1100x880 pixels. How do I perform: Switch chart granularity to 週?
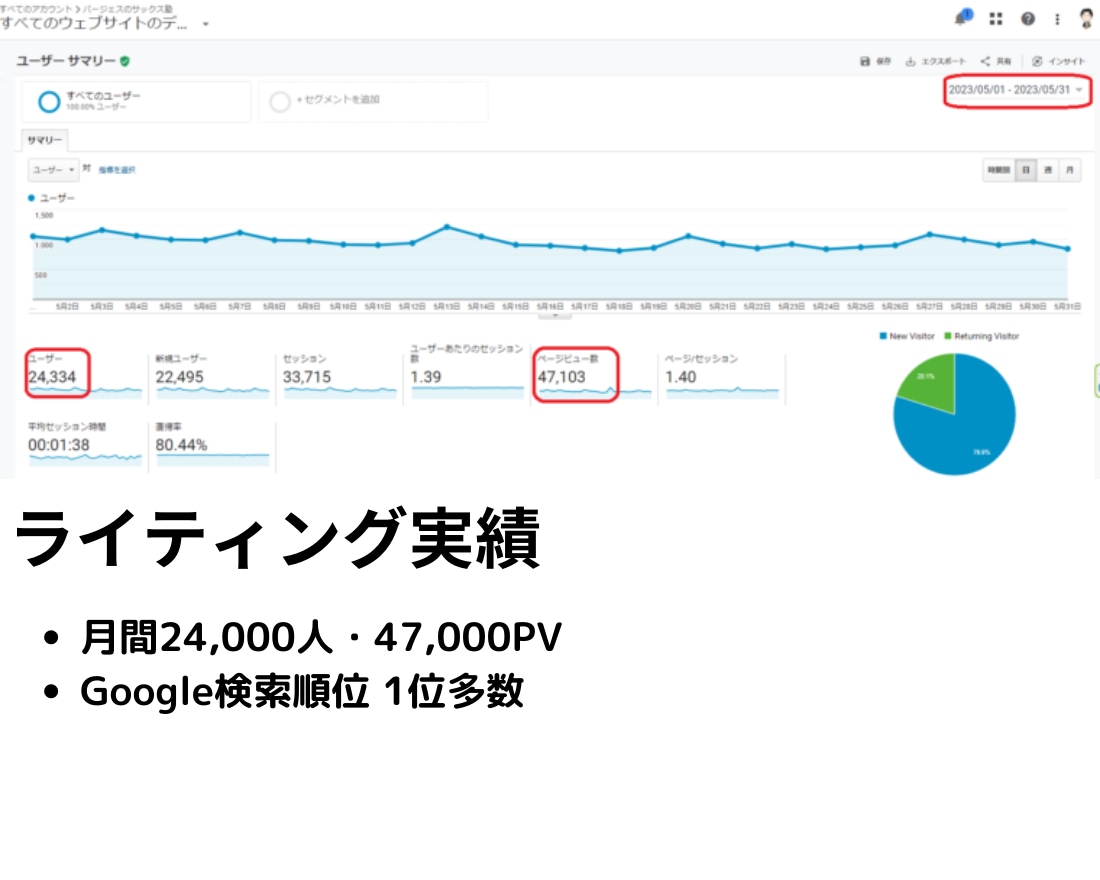[1048, 170]
